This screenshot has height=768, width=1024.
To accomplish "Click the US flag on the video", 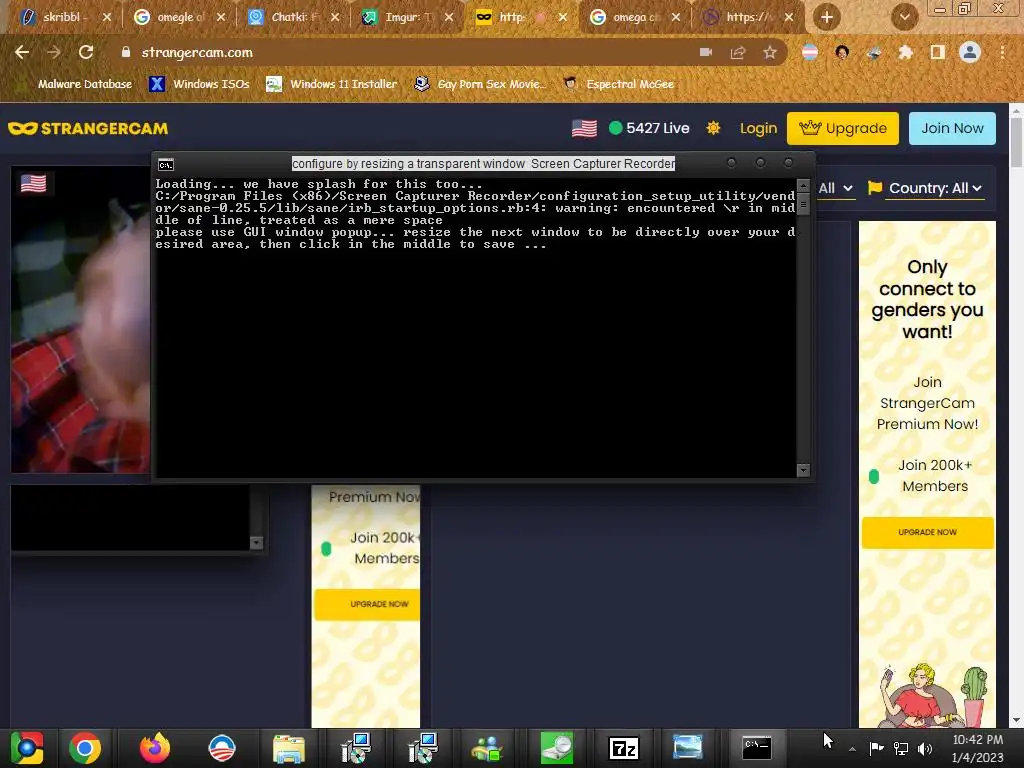I will click(x=33, y=184).
